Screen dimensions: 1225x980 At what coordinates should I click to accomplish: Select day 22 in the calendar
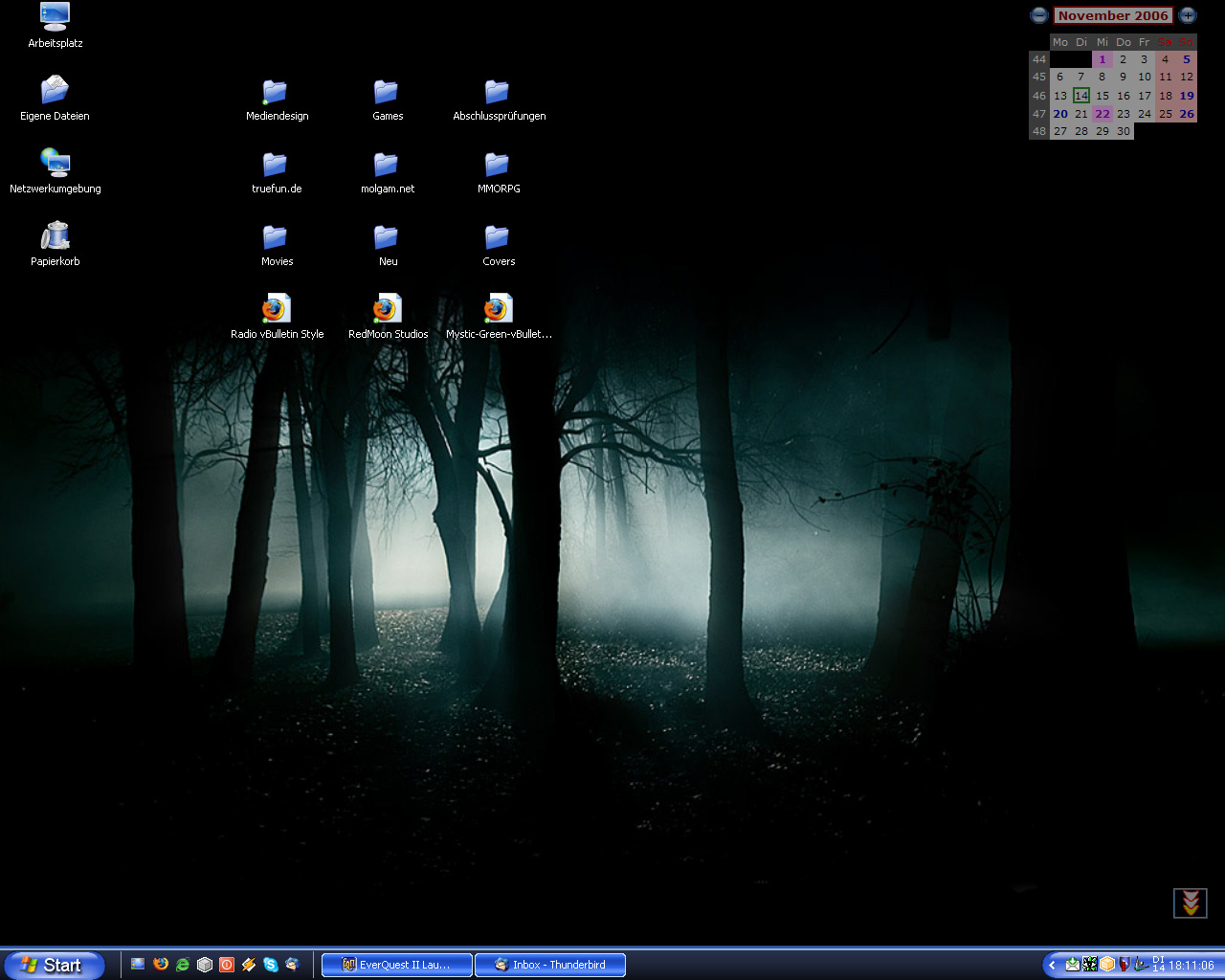[1102, 114]
